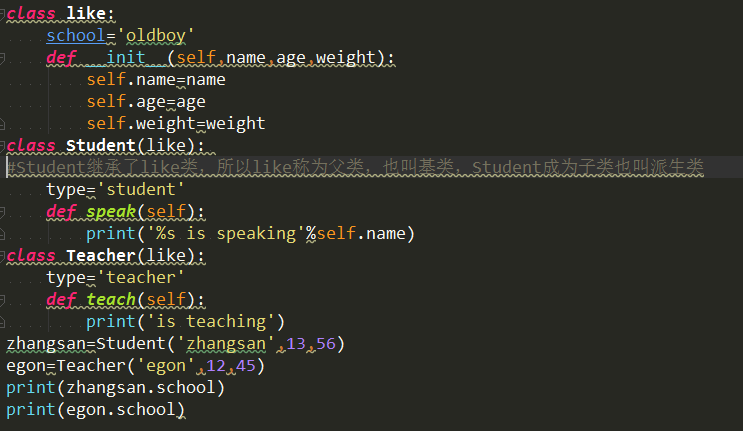
Task: Click the 'school' attribute in class like
Action: coord(76,36)
